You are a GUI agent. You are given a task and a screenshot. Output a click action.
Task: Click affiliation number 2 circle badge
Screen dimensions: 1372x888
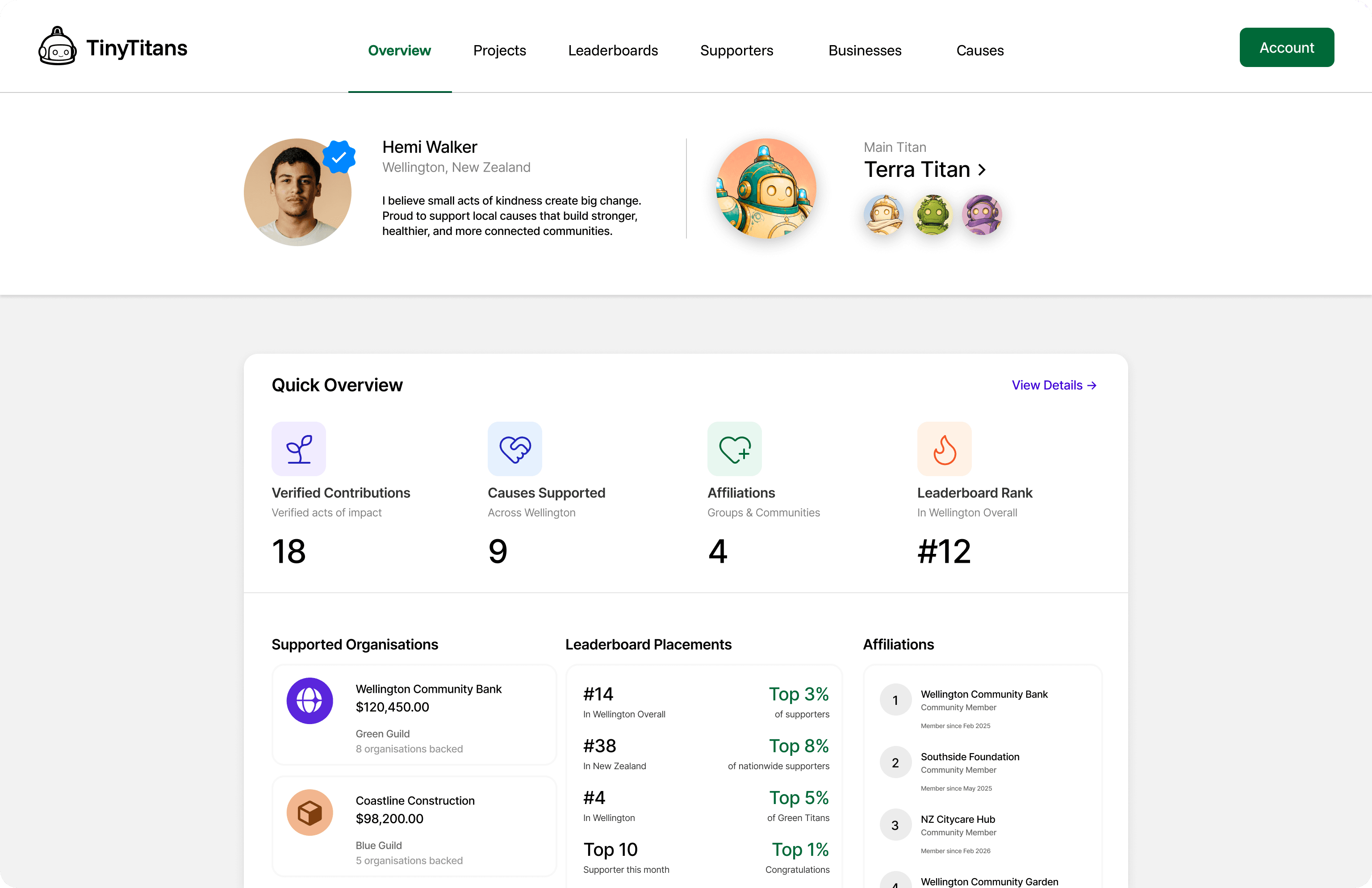point(895,762)
